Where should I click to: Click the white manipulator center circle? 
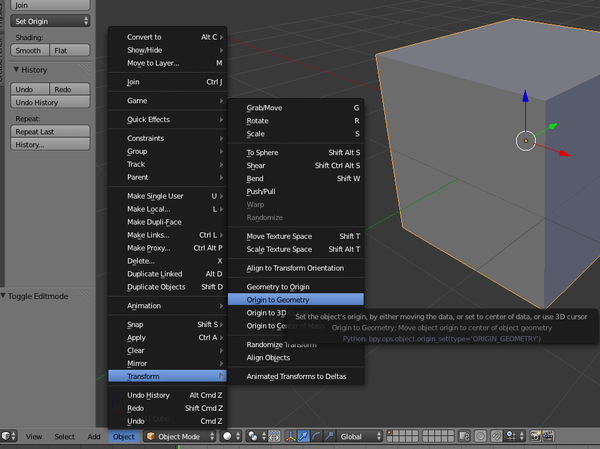tap(526, 141)
